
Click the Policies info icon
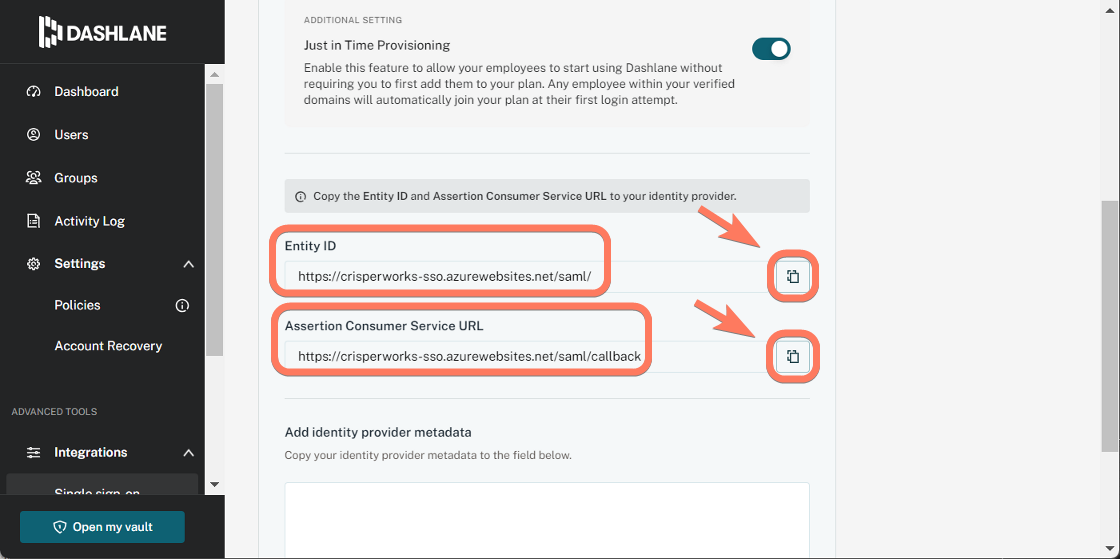click(x=182, y=306)
